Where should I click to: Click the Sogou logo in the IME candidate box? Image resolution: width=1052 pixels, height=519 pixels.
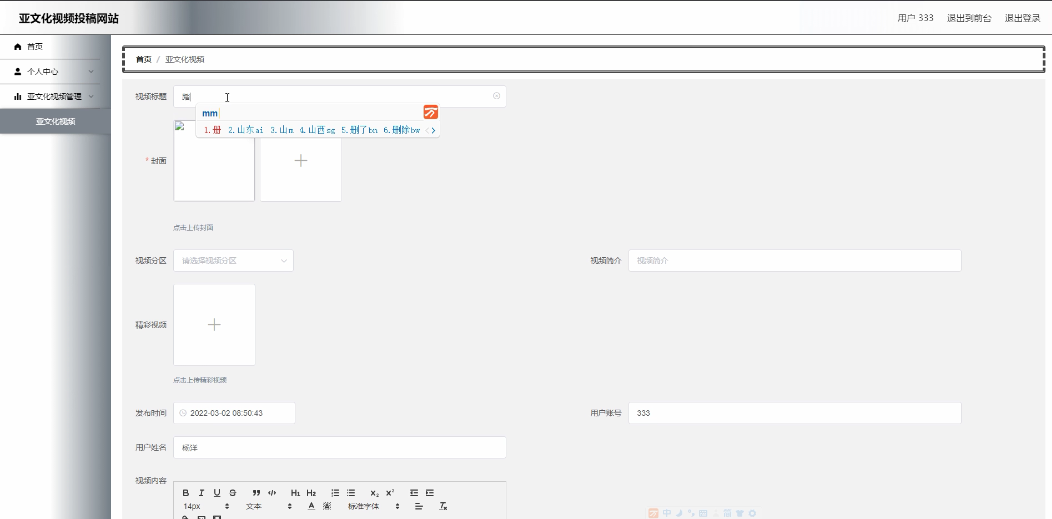431,113
